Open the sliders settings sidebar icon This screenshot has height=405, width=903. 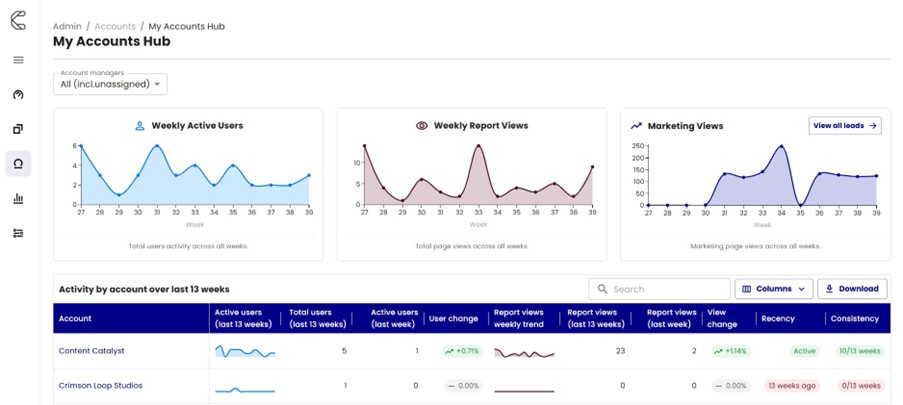coord(18,233)
